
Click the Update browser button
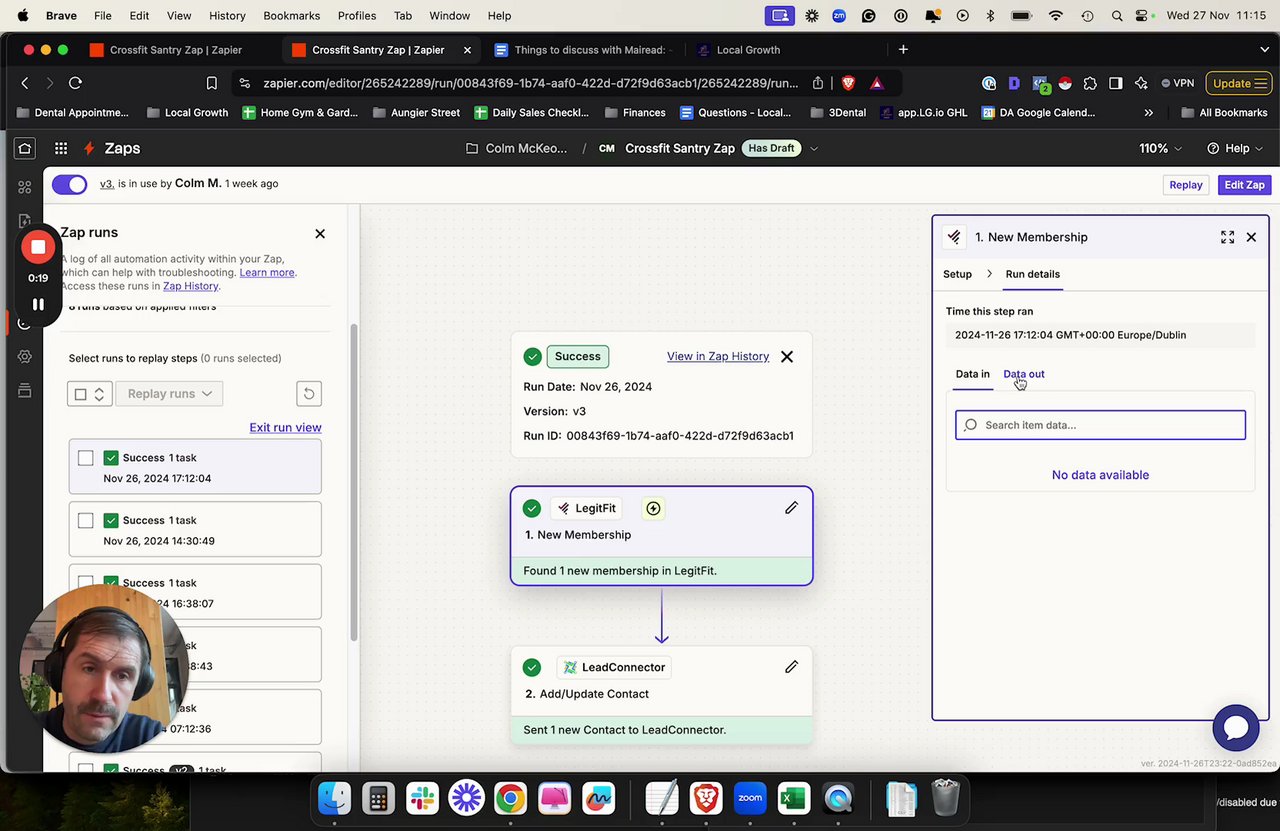1238,83
